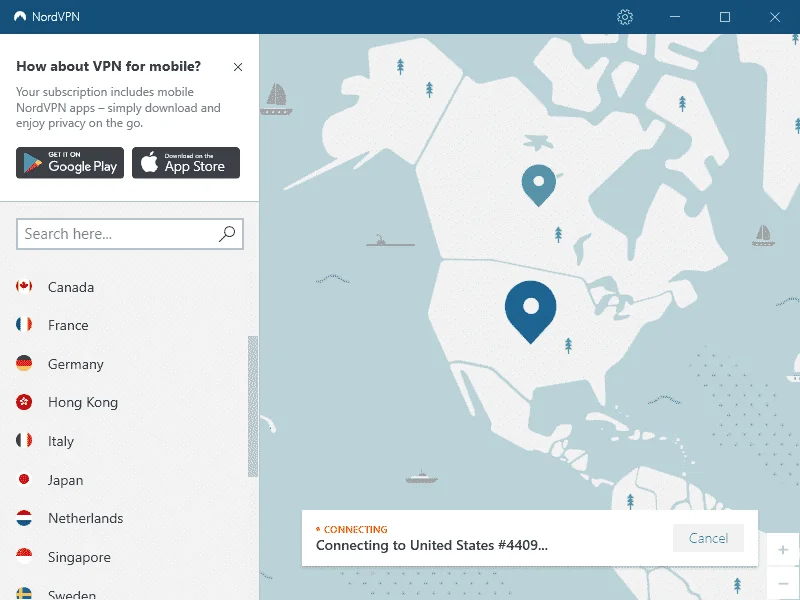Screen dimensions: 800x600
Task: Click the Singapore flag icon
Action: click(x=24, y=556)
